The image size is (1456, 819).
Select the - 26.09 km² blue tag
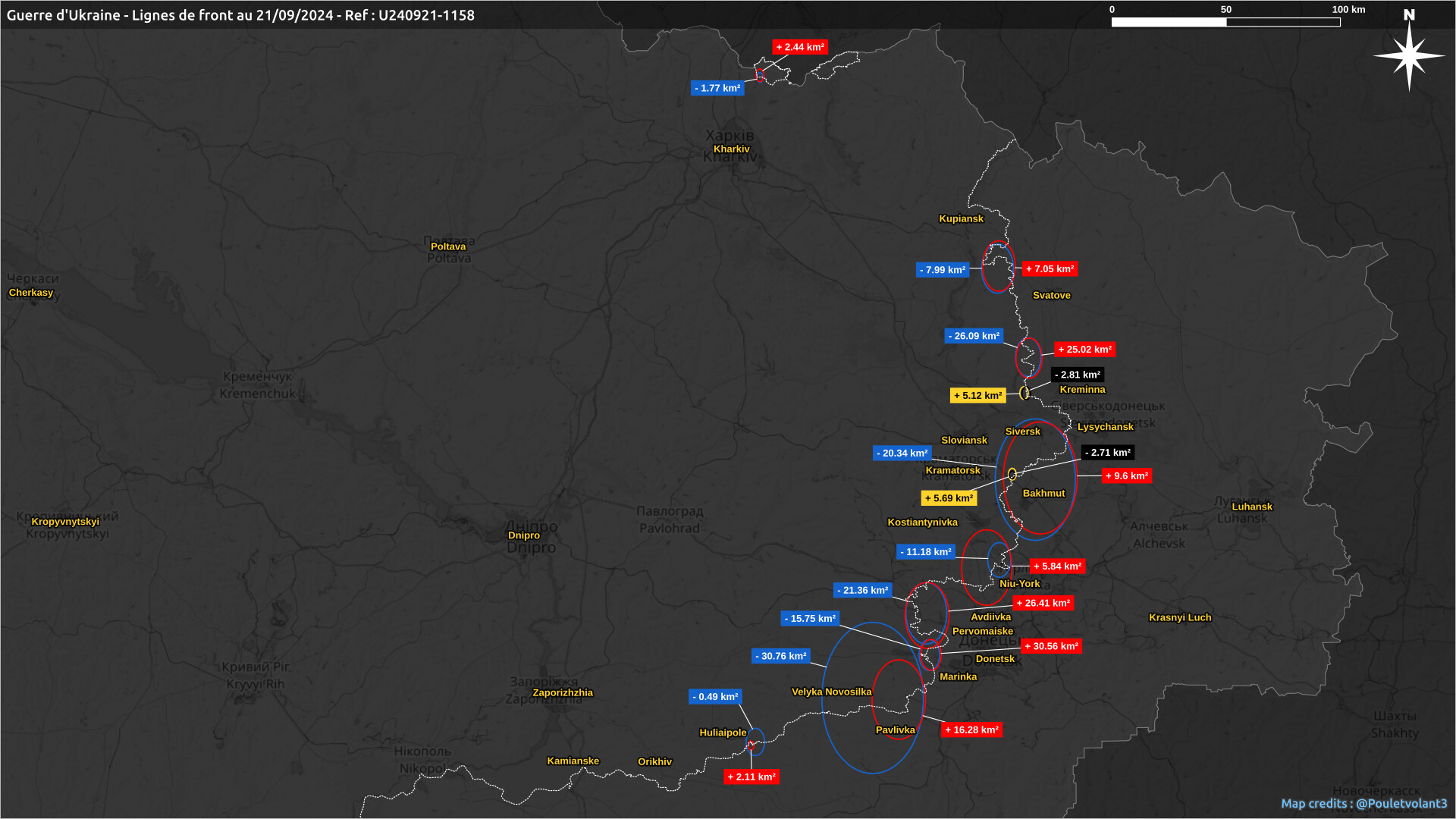(974, 336)
